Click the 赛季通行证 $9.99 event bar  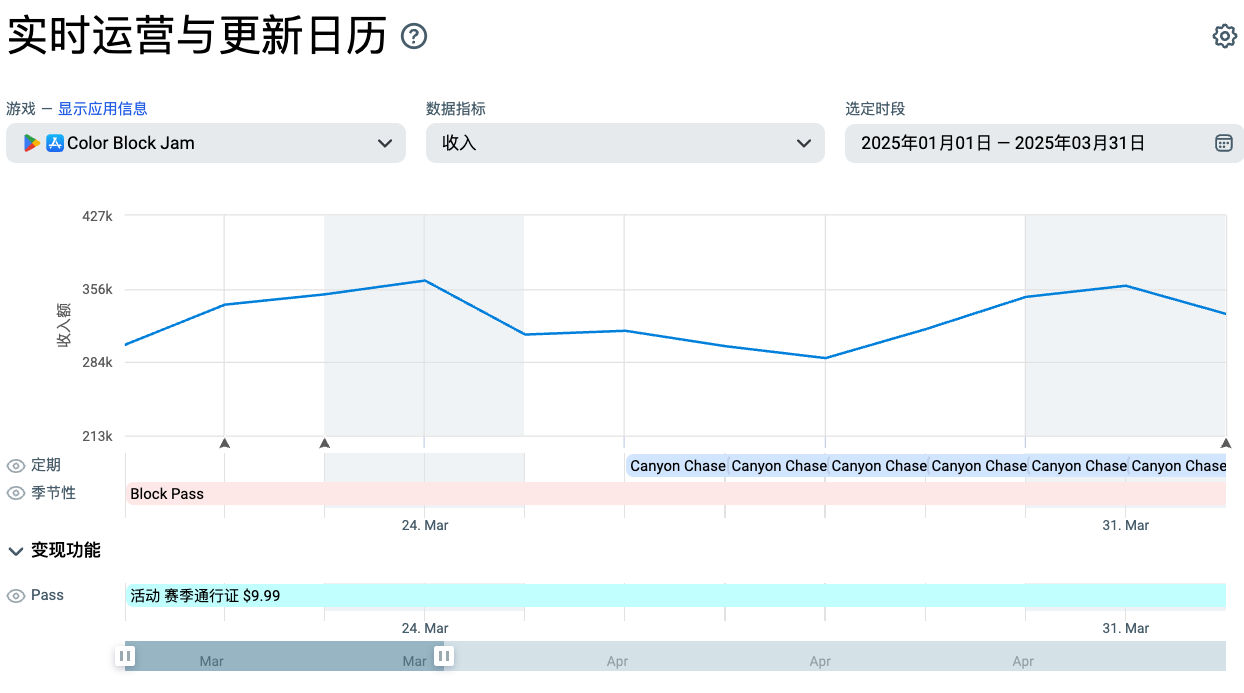click(676, 596)
